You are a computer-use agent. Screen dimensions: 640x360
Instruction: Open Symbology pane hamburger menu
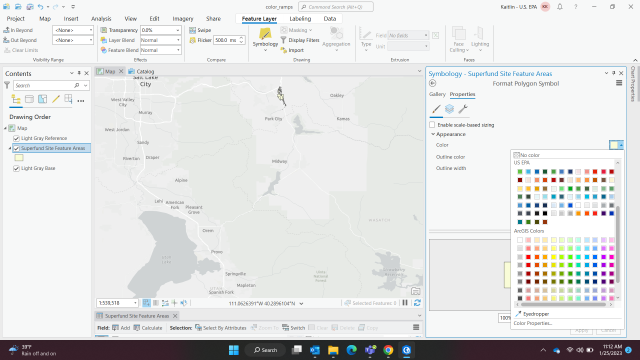[619, 83]
